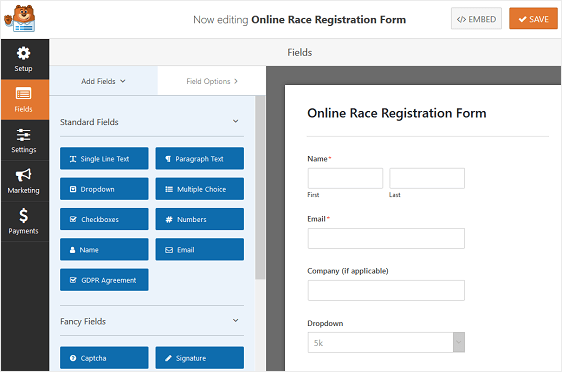Add a Checkboxes field
The width and height of the screenshot is (562, 372).
(x=104, y=219)
